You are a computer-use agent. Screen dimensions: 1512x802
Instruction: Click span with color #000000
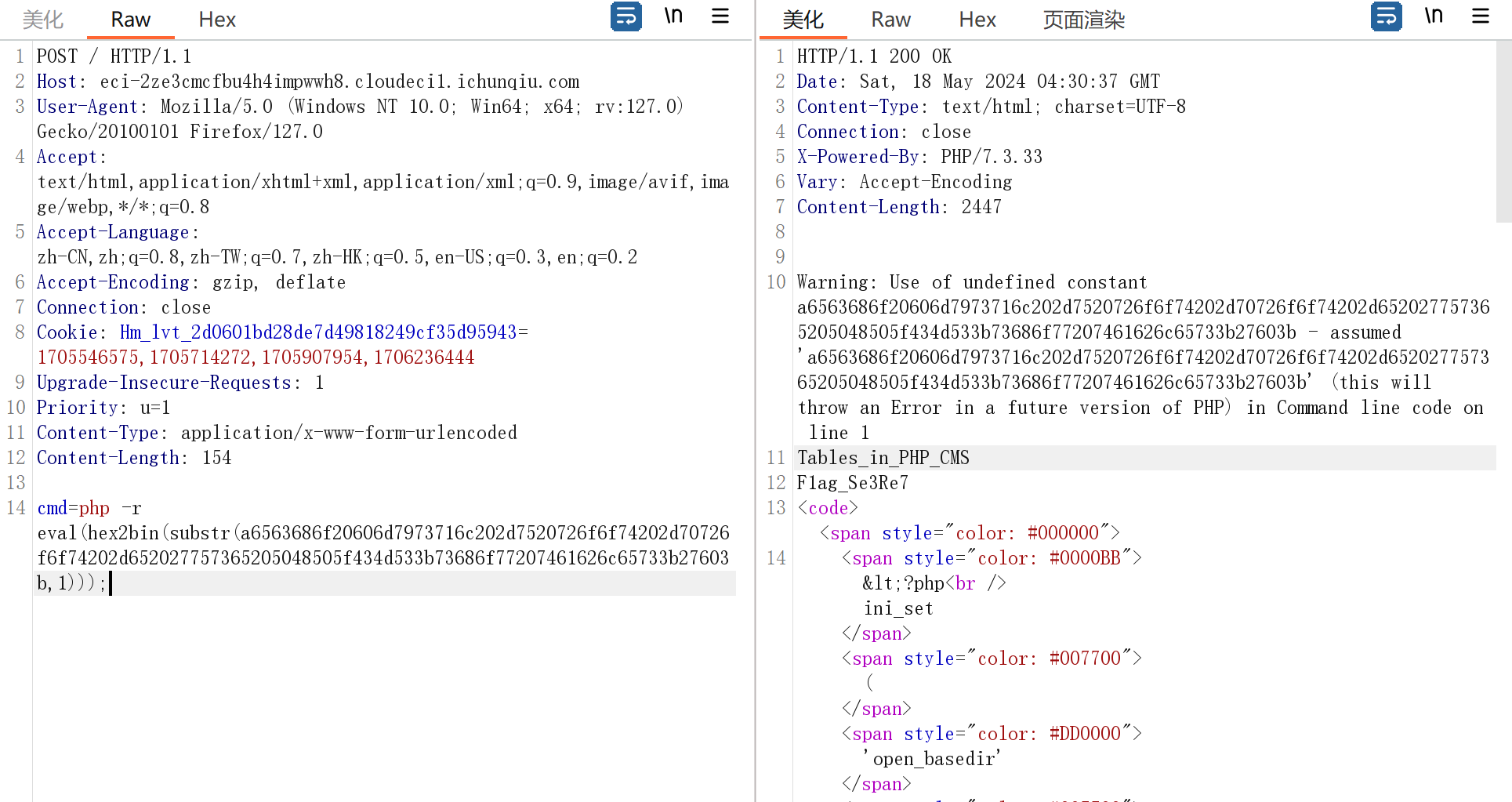click(x=970, y=533)
